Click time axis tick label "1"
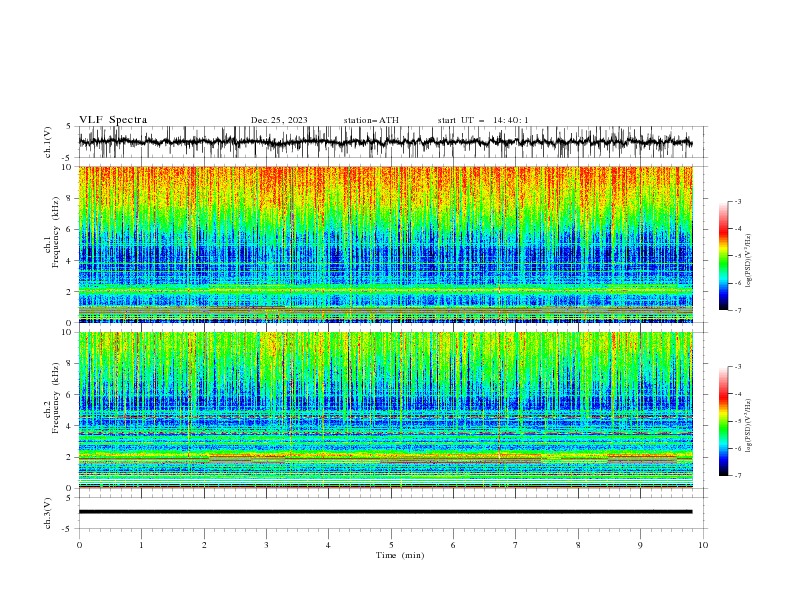This screenshot has width=792, height=612. (141, 545)
